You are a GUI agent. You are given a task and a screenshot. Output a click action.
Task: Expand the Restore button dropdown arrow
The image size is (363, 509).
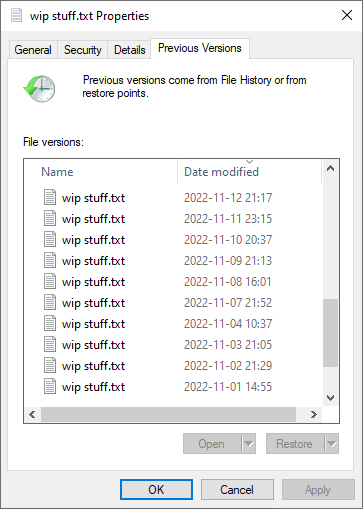332,444
